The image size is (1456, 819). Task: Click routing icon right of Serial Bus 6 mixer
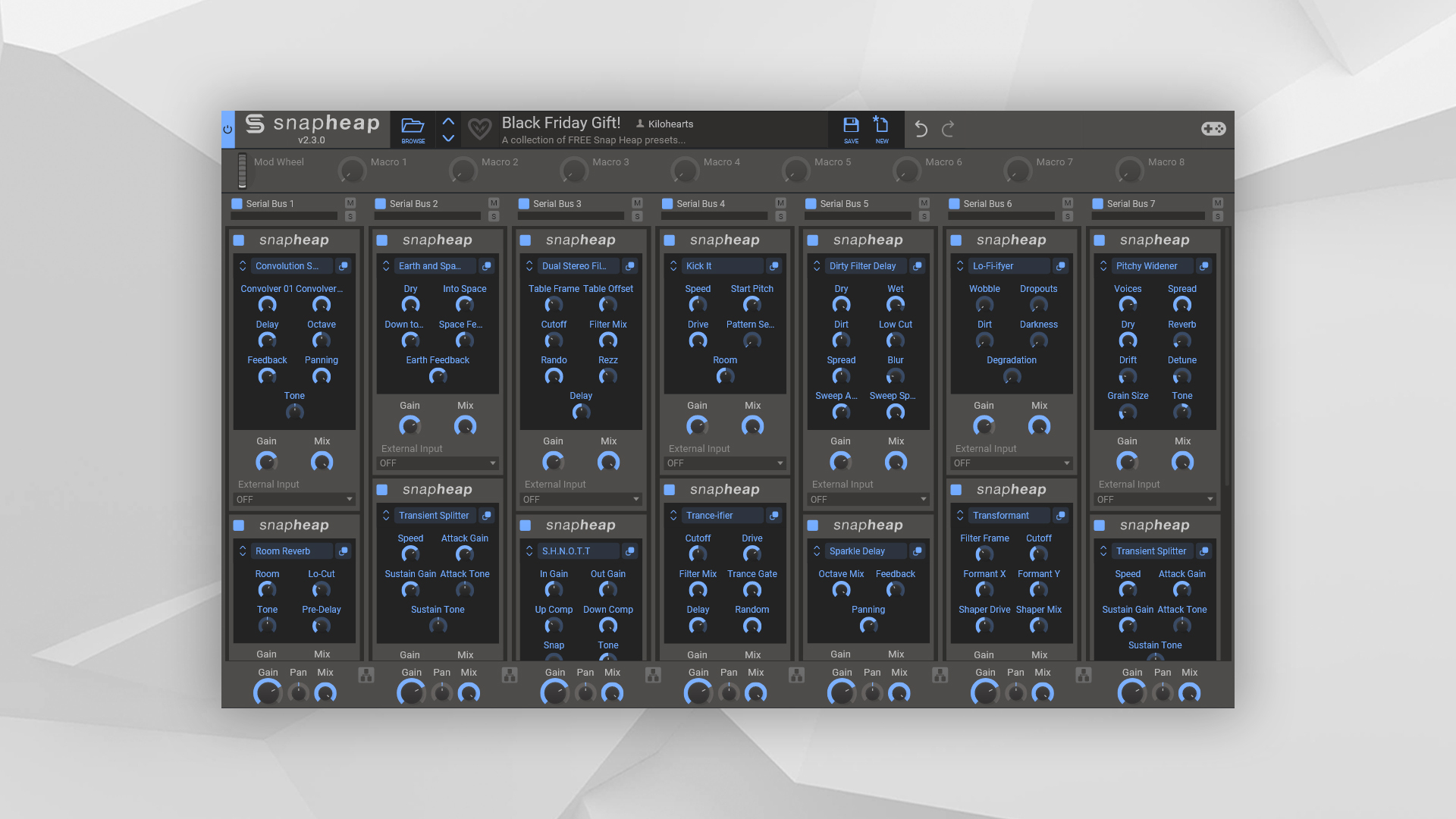pyautogui.click(x=1084, y=675)
